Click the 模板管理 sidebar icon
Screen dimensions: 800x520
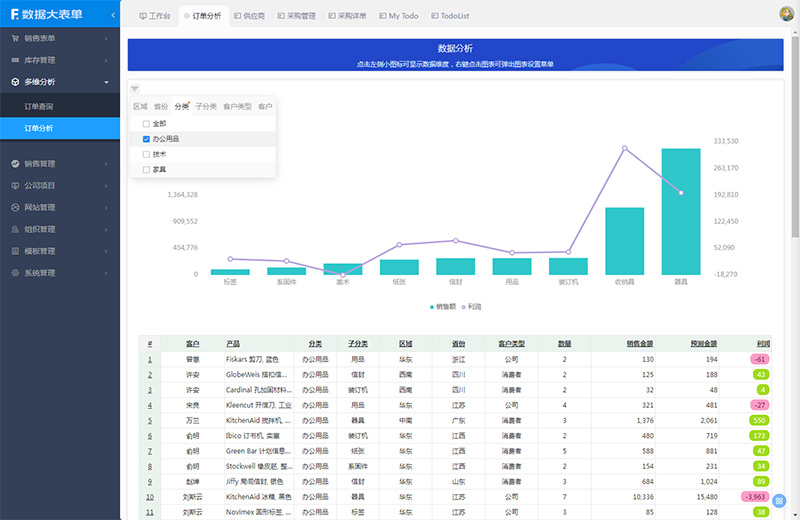(15, 251)
